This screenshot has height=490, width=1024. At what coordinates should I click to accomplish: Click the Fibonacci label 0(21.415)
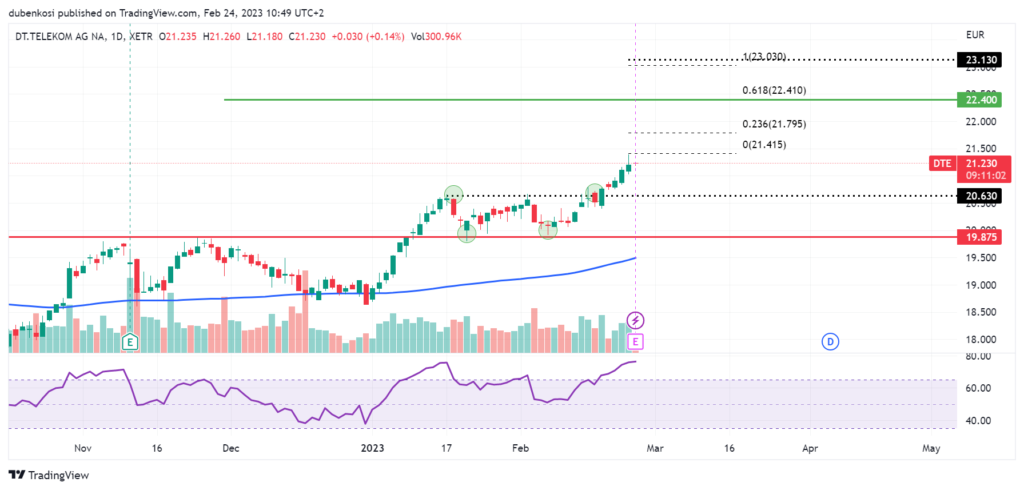(x=764, y=145)
